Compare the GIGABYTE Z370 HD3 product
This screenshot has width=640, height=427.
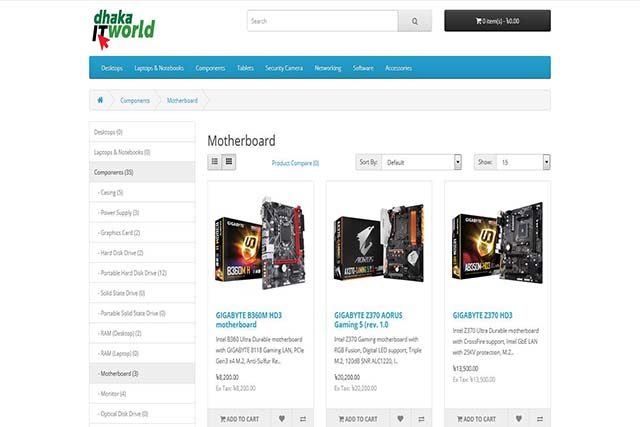pos(539,419)
